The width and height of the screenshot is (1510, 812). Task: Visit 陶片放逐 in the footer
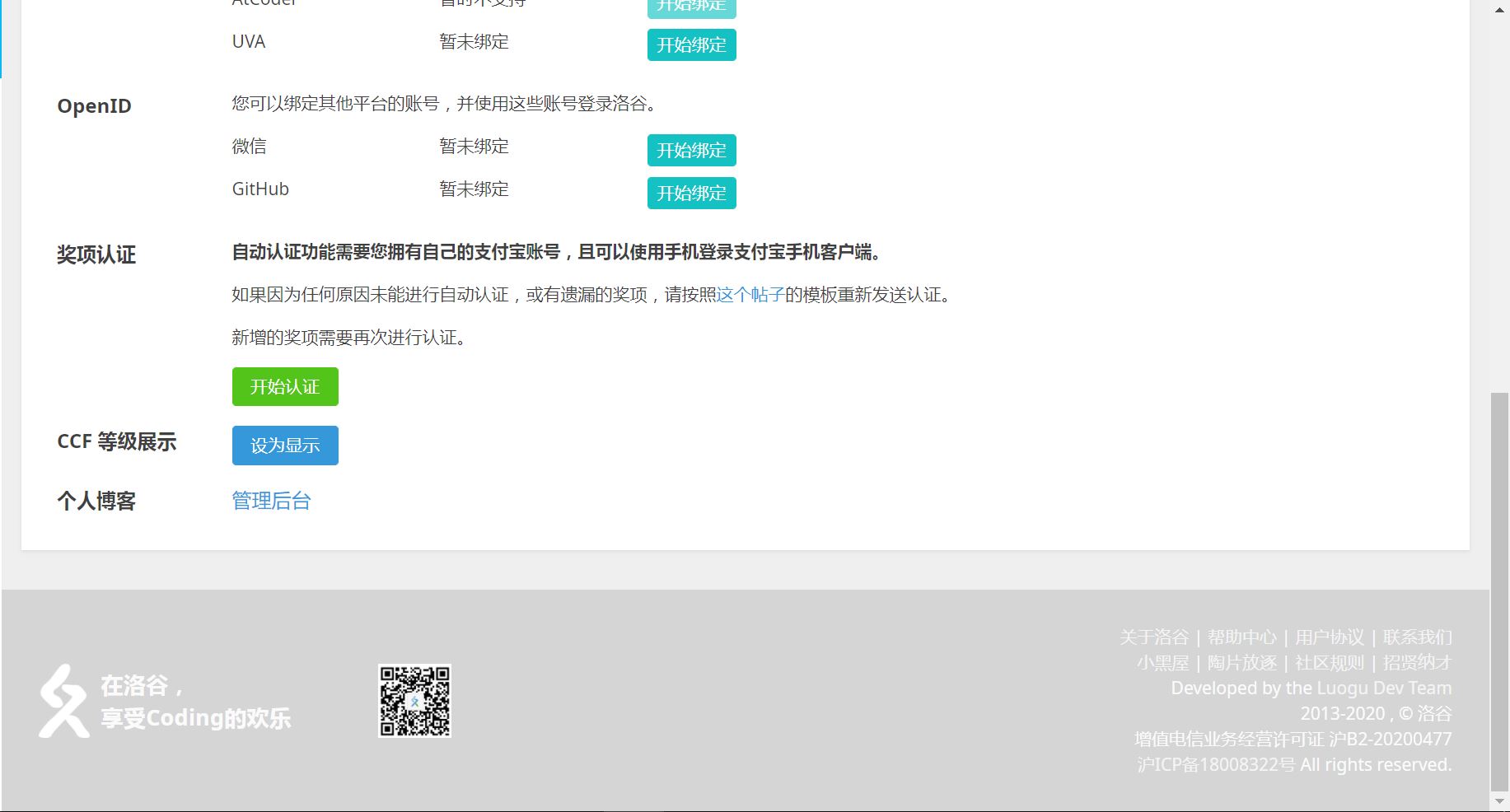point(1244,662)
